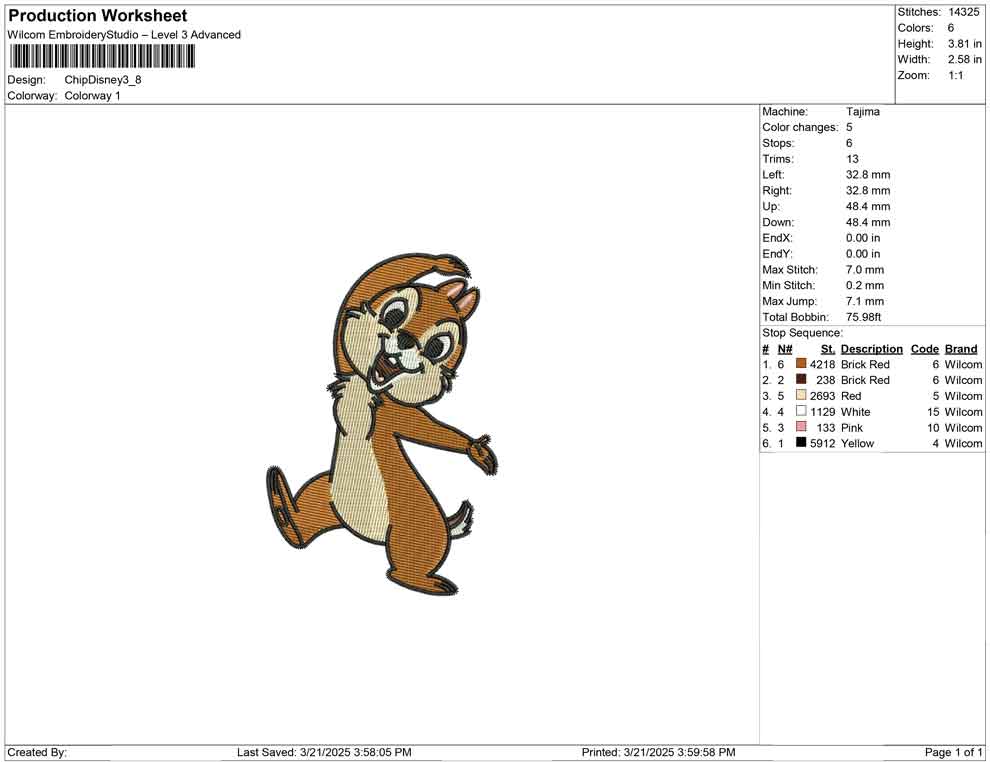Click the St. column header
This screenshot has width=990, height=762.
coord(828,348)
